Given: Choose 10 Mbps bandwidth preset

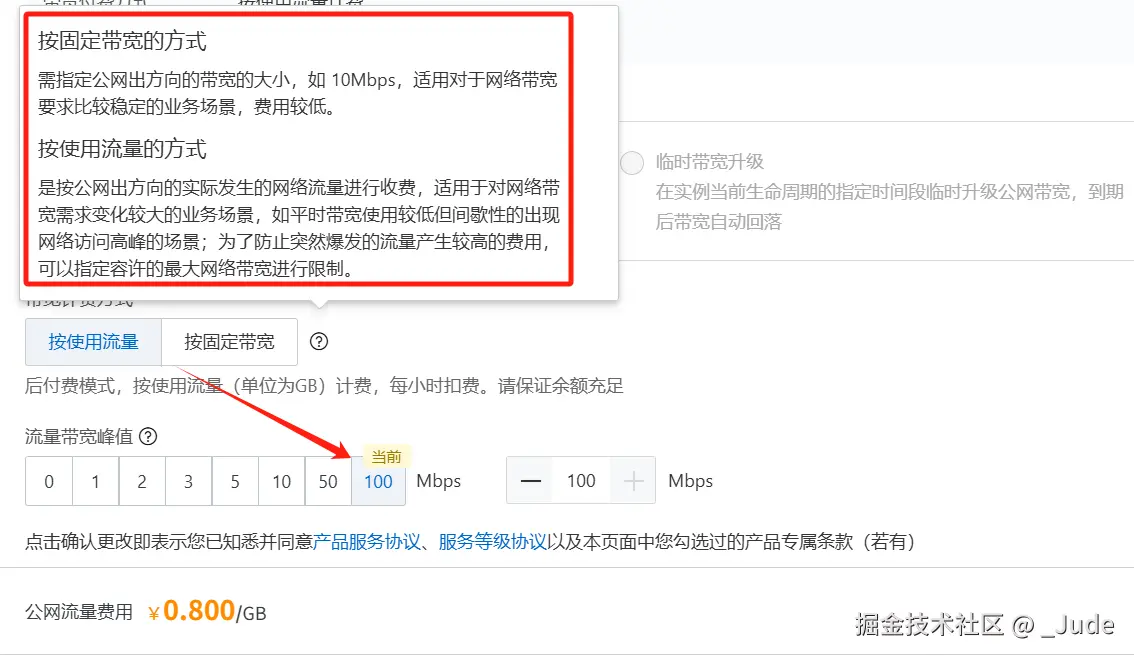Looking at the screenshot, I should tap(281, 482).
